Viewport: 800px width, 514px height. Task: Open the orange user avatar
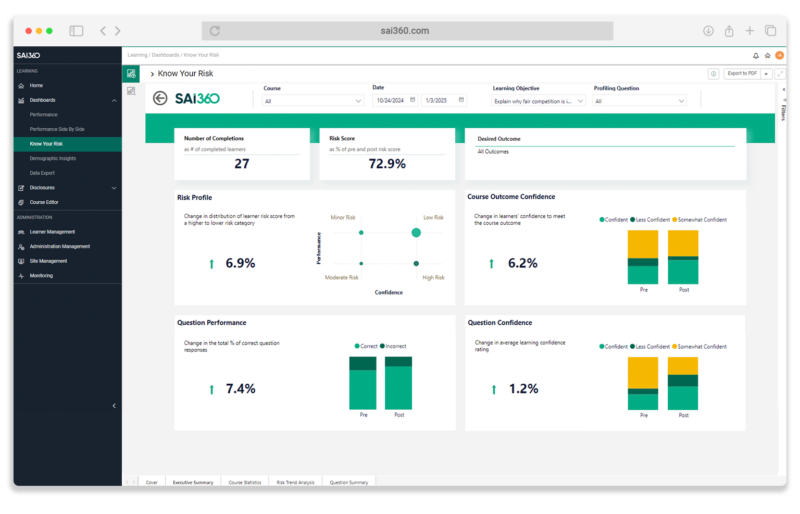[780, 55]
